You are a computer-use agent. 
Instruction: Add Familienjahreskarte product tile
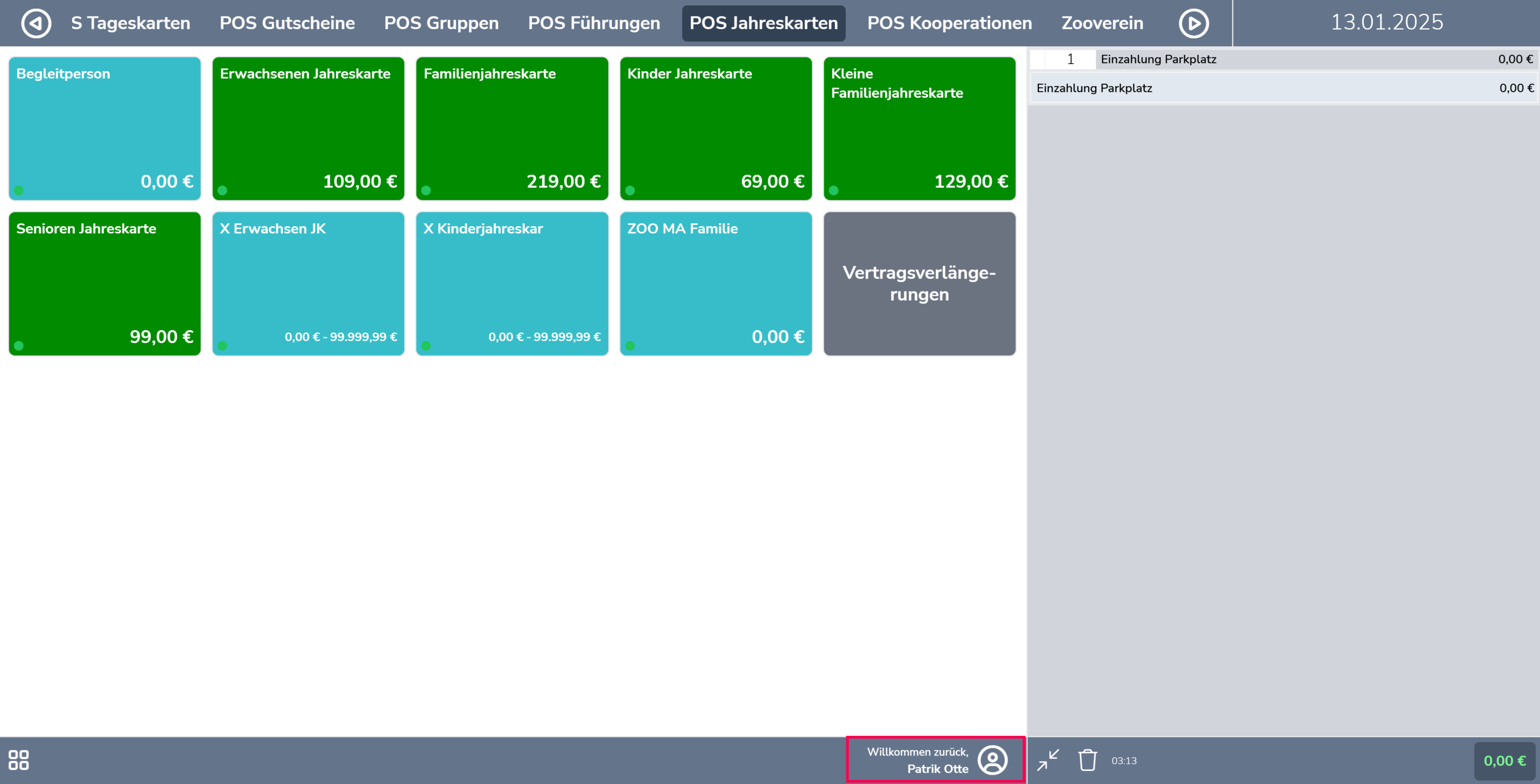512,128
